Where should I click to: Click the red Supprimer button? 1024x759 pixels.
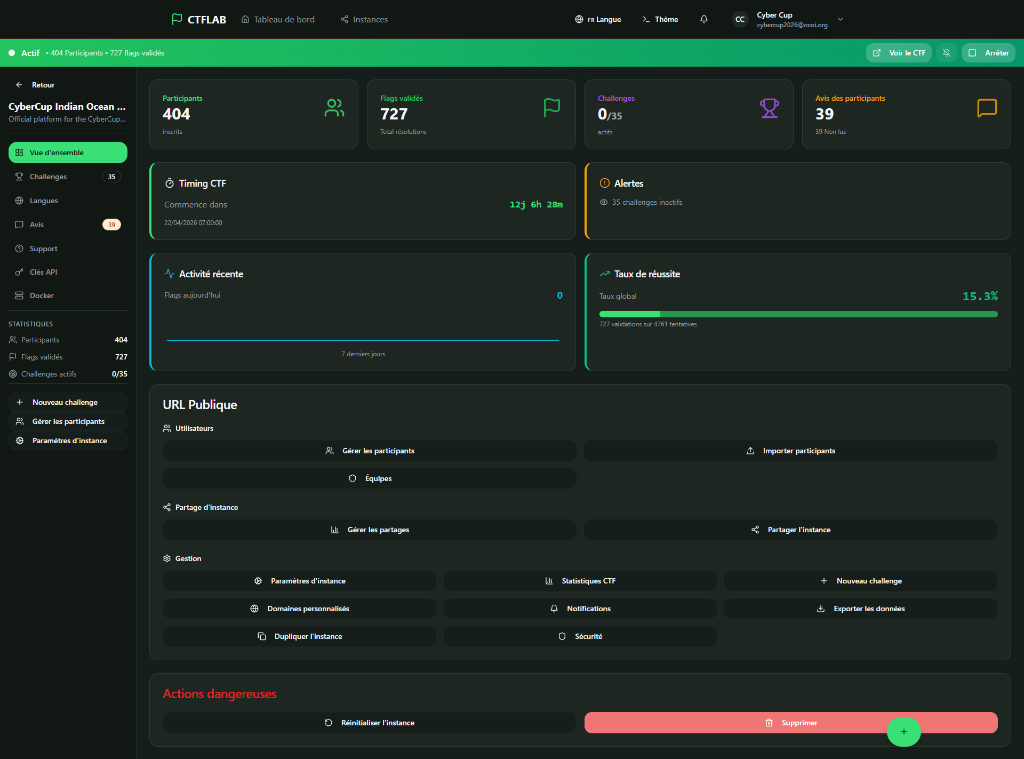[791, 722]
